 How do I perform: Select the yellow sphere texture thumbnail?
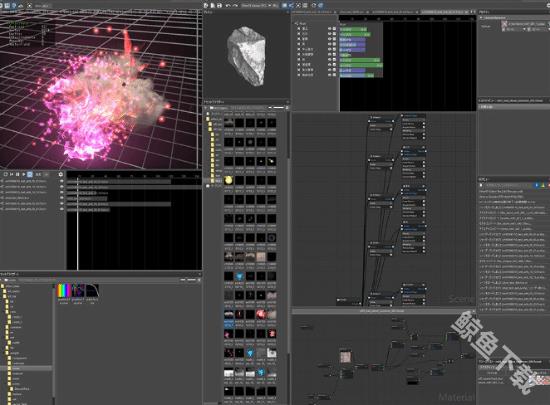point(228,180)
